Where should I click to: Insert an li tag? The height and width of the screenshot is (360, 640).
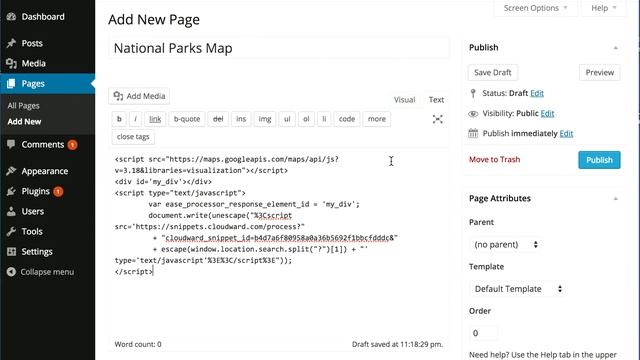pos(324,119)
